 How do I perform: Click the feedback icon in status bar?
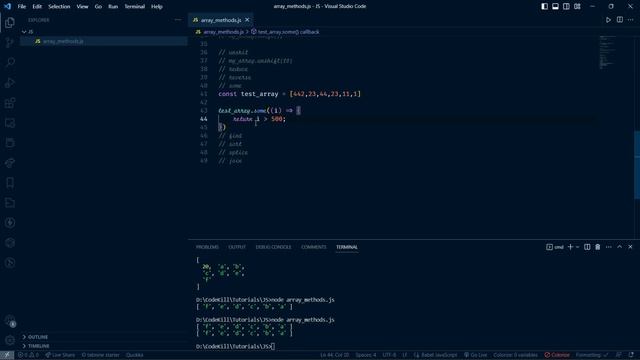tap(619, 355)
